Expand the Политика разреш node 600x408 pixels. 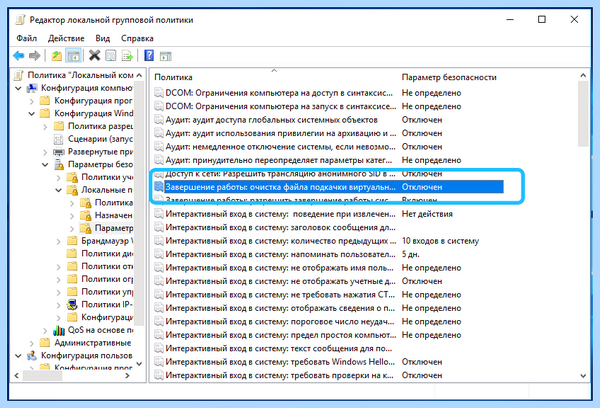pyautogui.click(x=45, y=127)
